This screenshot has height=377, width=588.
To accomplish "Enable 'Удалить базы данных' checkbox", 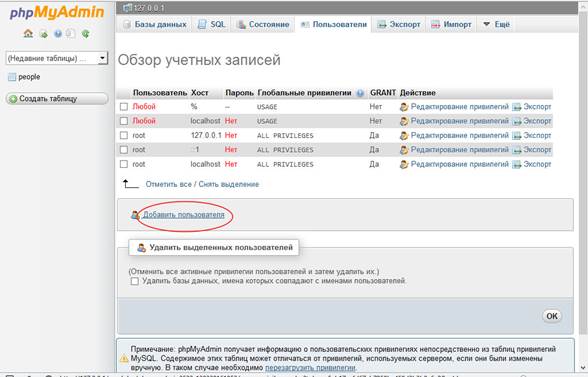I will click(135, 281).
